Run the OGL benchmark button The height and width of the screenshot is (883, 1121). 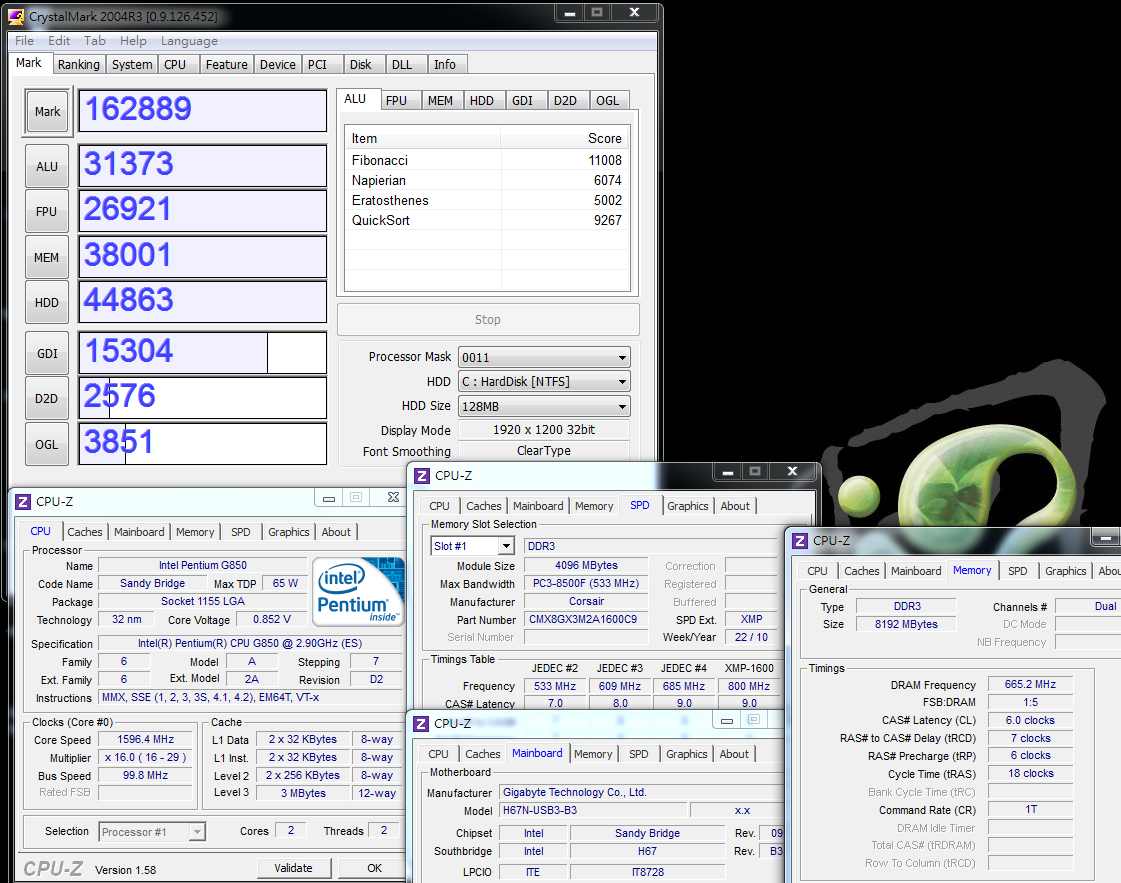47,444
